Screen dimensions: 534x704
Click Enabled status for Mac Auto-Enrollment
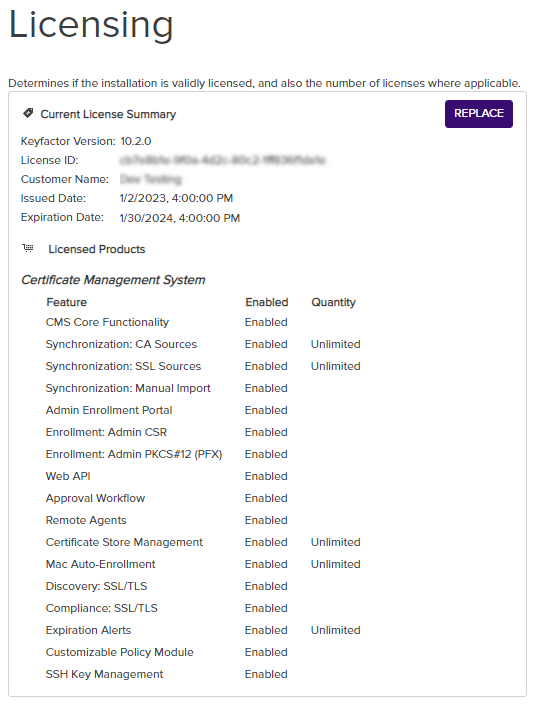pyautogui.click(x=266, y=564)
